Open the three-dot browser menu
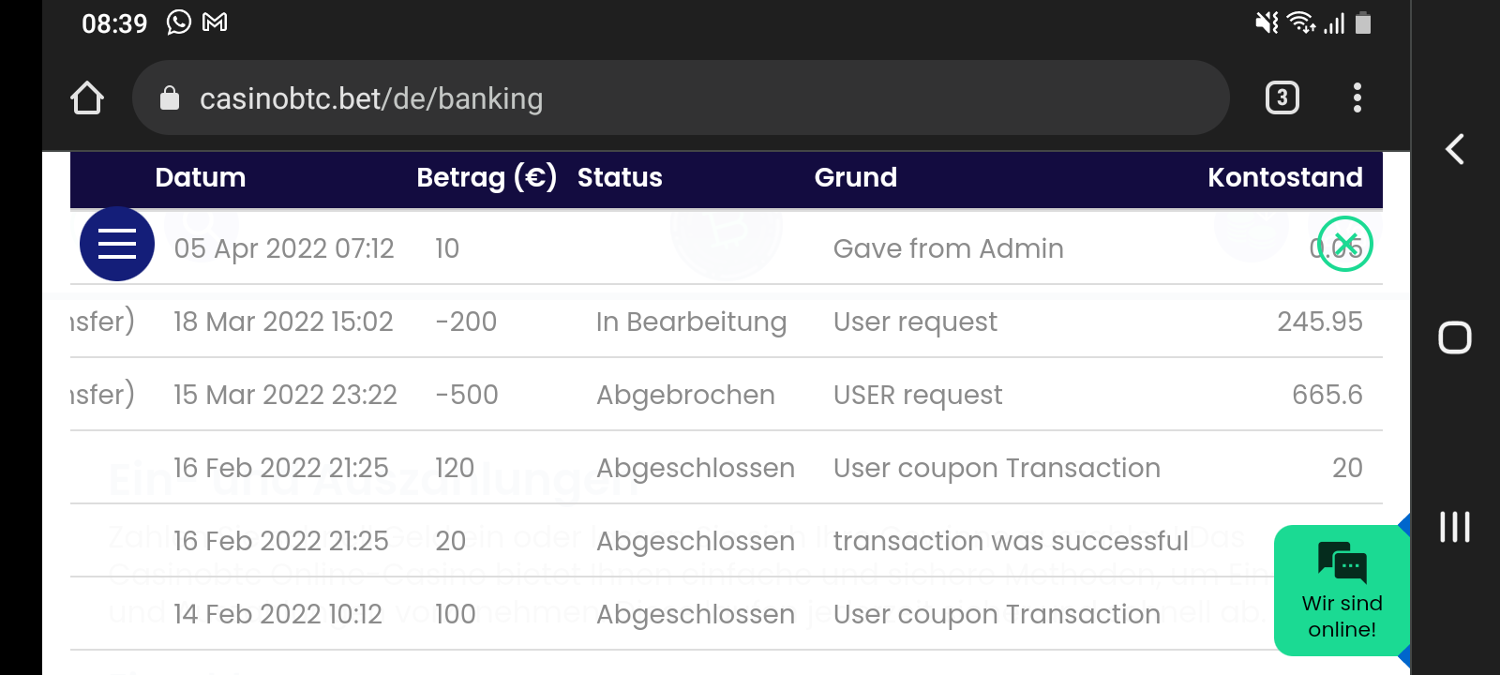 (x=1357, y=98)
